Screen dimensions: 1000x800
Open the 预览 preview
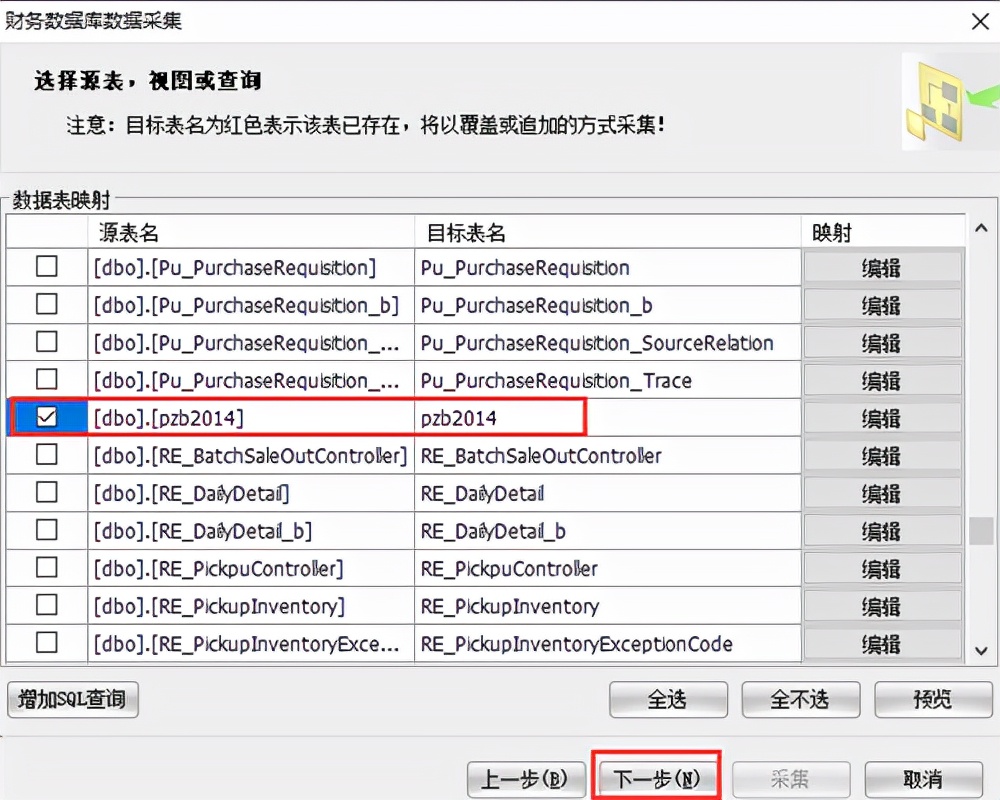pos(932,699)
